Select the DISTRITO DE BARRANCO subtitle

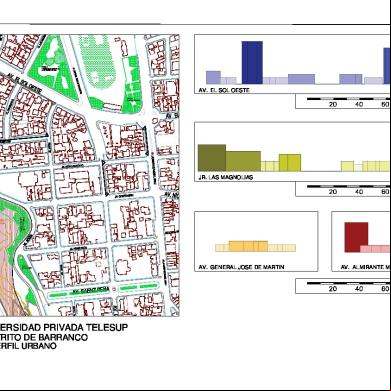44,337
